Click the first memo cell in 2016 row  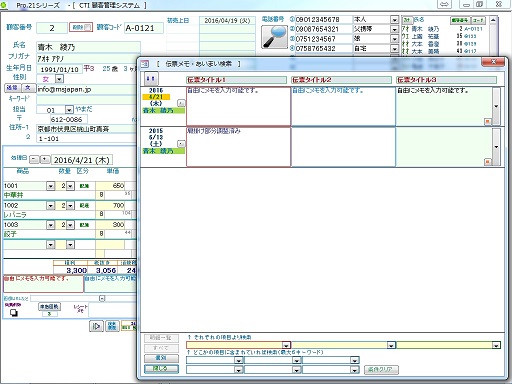point(238,106)
